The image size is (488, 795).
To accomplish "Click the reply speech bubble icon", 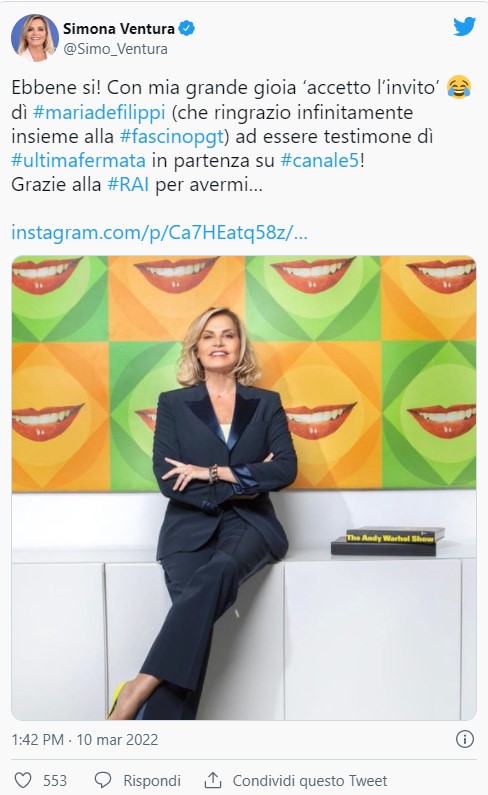I will (103, 780).
